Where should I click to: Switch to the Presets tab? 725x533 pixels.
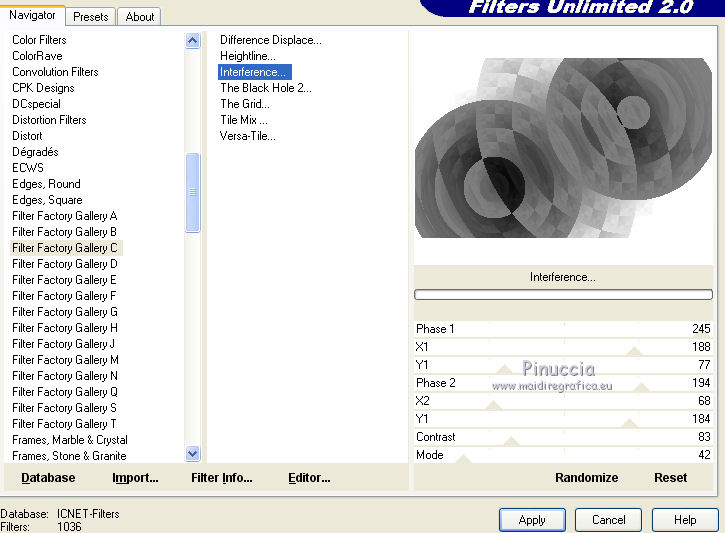coord(90,17)
